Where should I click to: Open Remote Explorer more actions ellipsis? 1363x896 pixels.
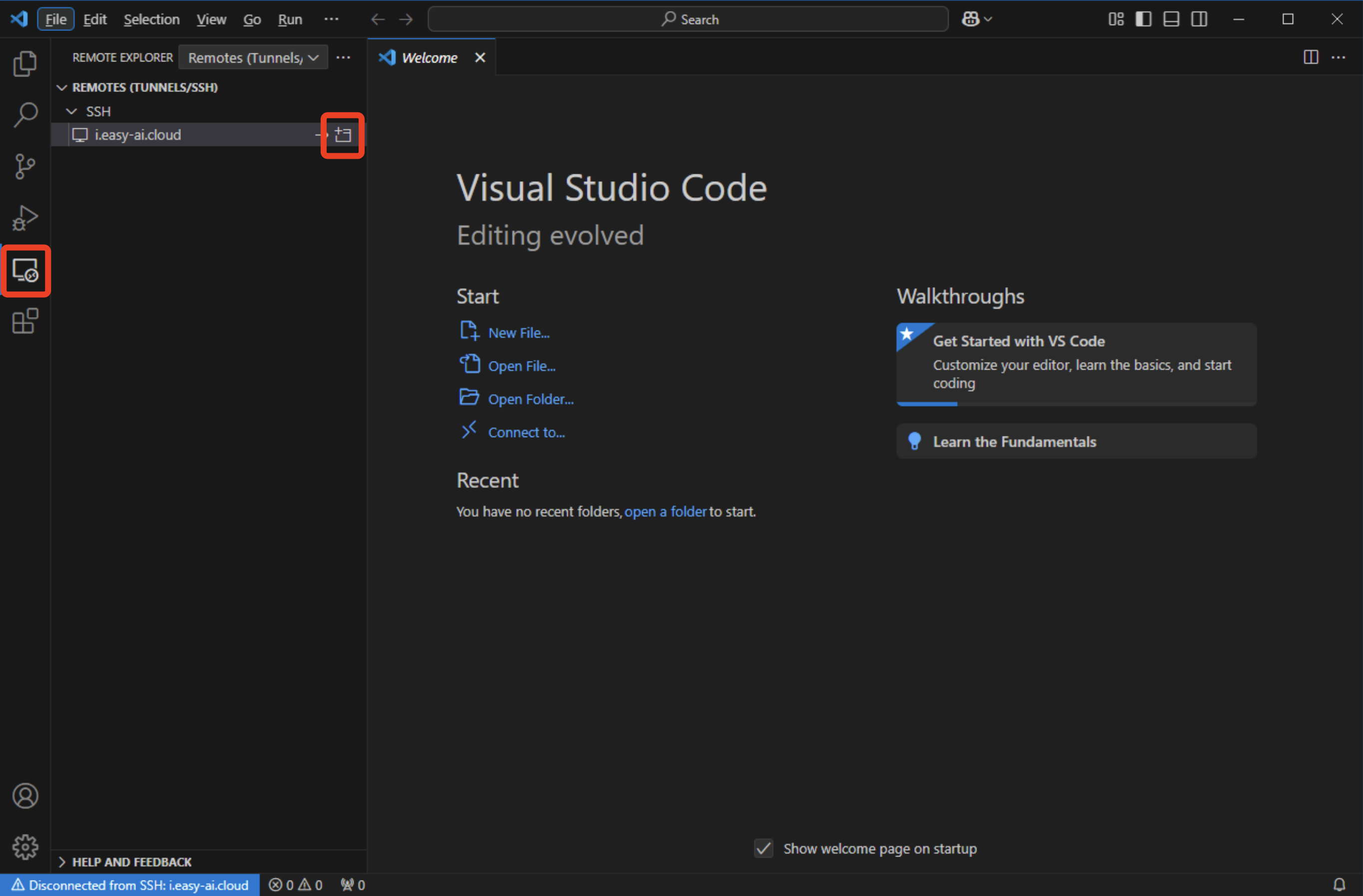(343, 57)
